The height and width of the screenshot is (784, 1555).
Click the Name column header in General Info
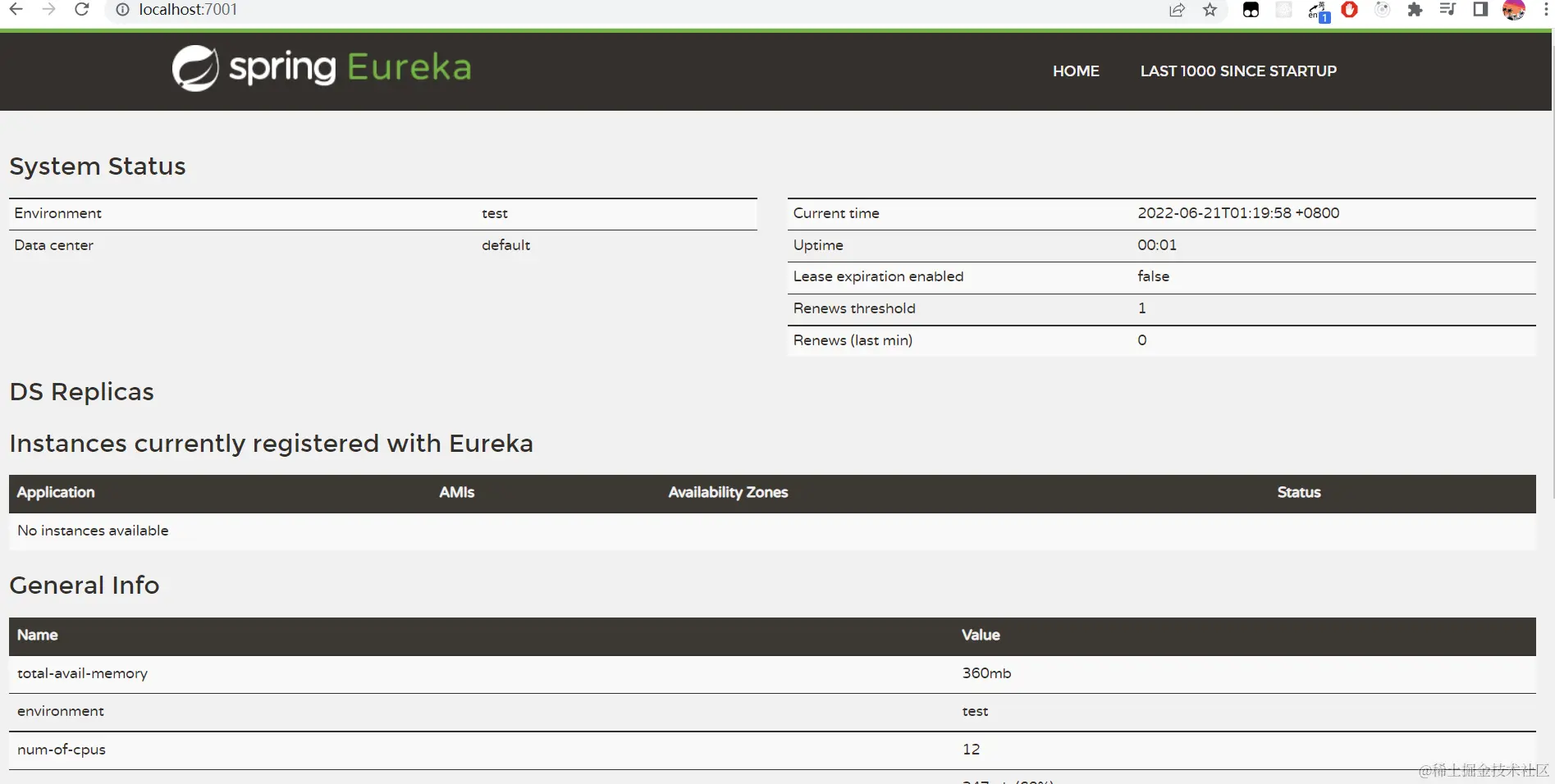[38, 635]
